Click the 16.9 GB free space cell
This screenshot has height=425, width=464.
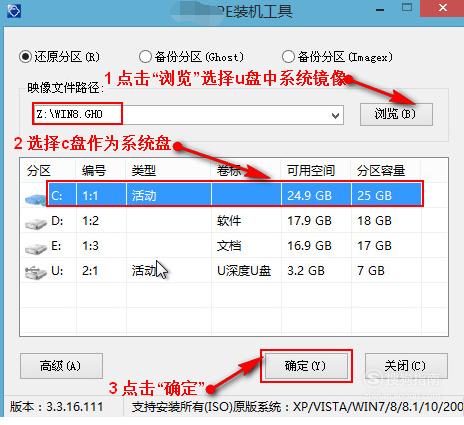[x=309, y=246]
